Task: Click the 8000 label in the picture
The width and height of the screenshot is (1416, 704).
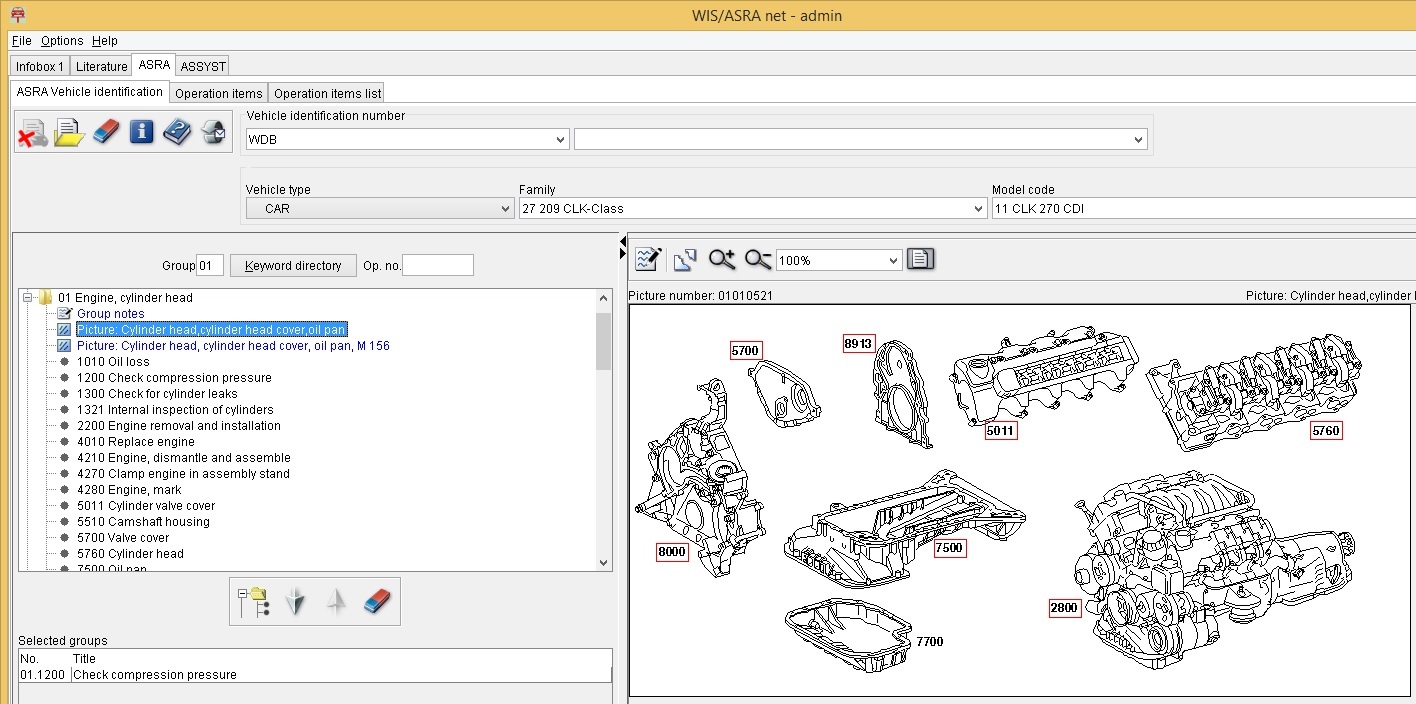Action: pos(672,552)
